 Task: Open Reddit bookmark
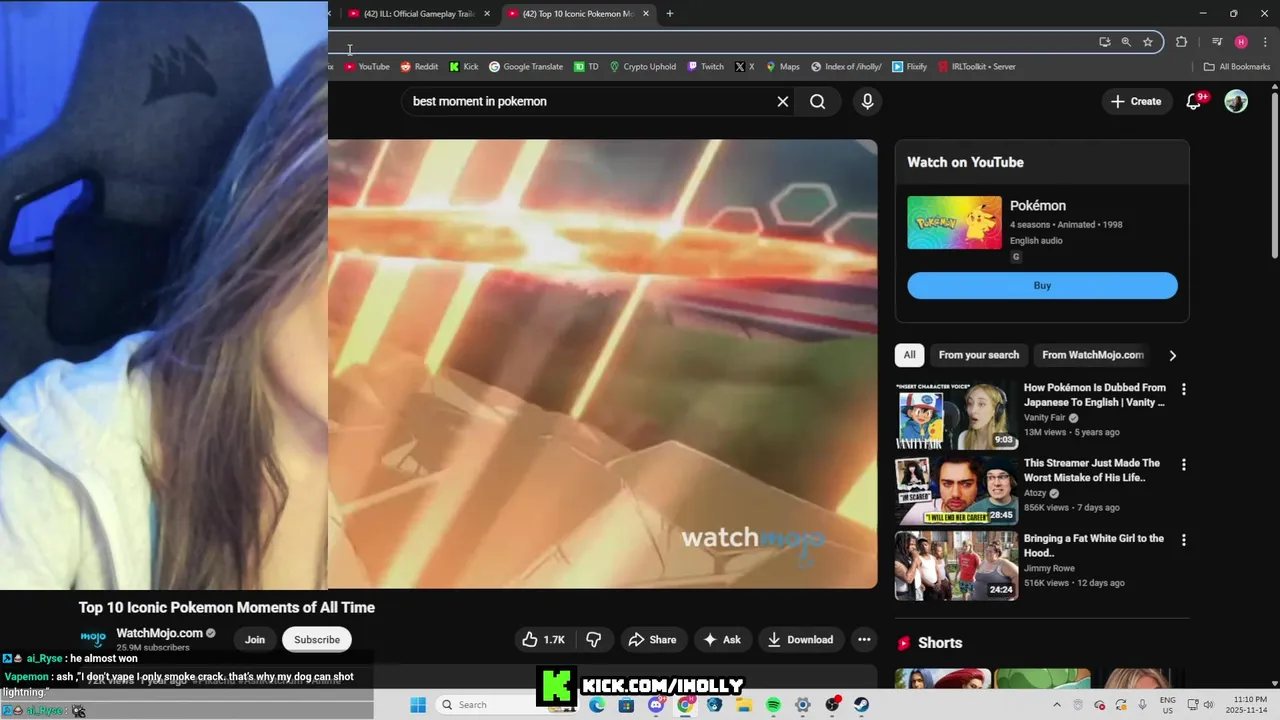coord(419,67)
